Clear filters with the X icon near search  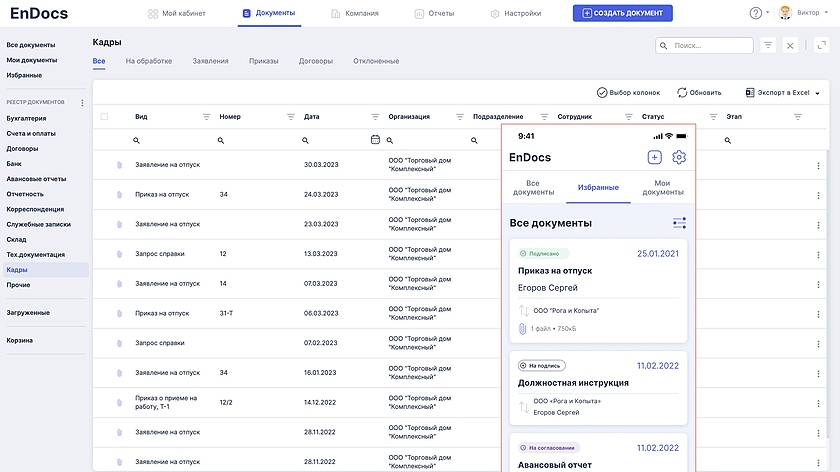(x=790, y=45)
